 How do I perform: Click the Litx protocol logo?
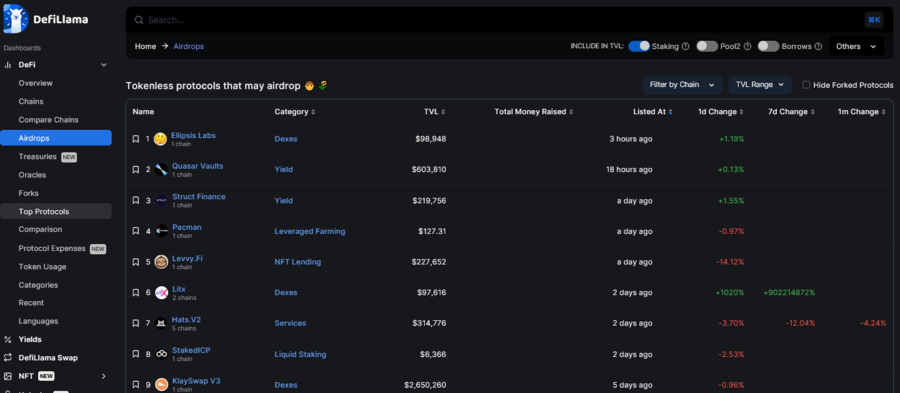(161, 293)
